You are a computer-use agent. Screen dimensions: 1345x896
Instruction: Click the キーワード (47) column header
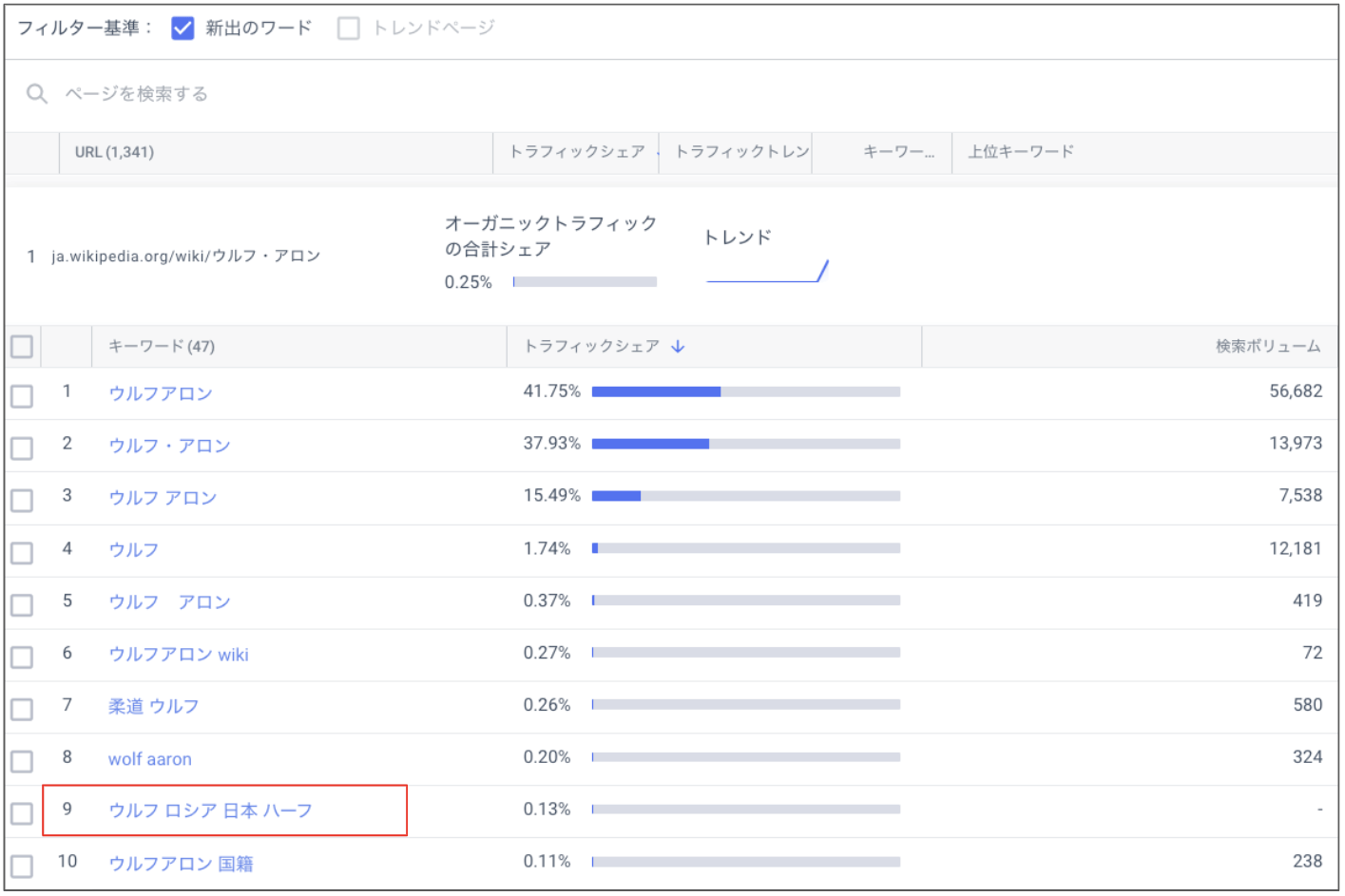pyautogui.click(x=162, y=347)
